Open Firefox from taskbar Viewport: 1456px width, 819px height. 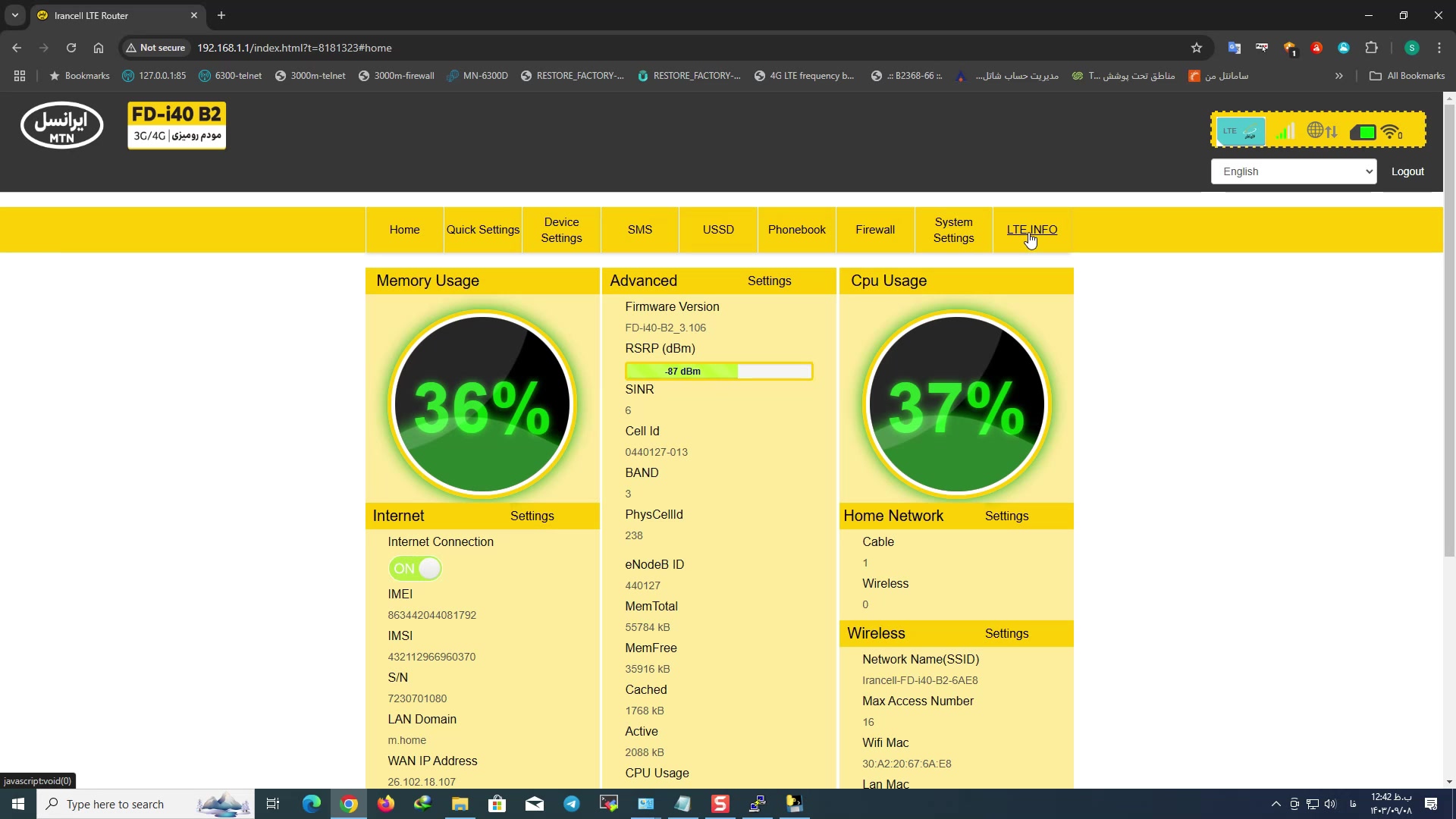point(386,804)
